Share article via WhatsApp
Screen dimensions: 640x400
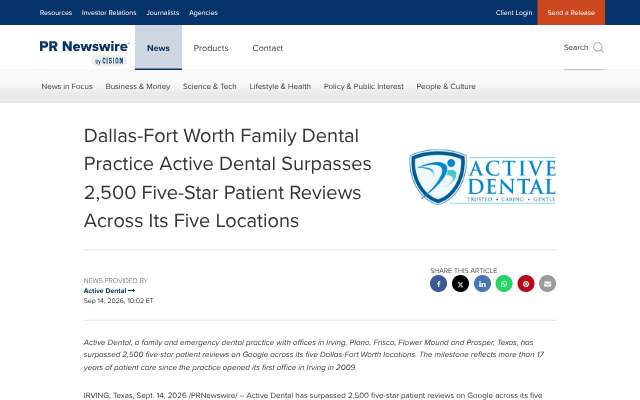click(504, 284)
